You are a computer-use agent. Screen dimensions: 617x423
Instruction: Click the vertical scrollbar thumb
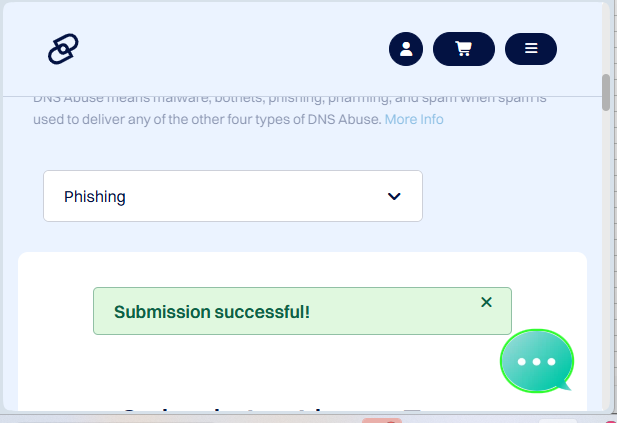605,92
